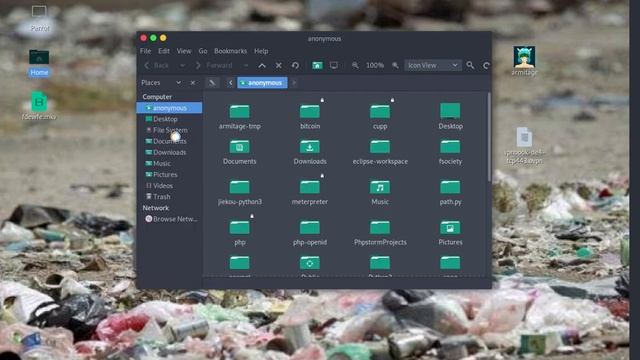Select the Pictures folder in icon view
This screenshot has width=640, height=360.
(450, 233)
